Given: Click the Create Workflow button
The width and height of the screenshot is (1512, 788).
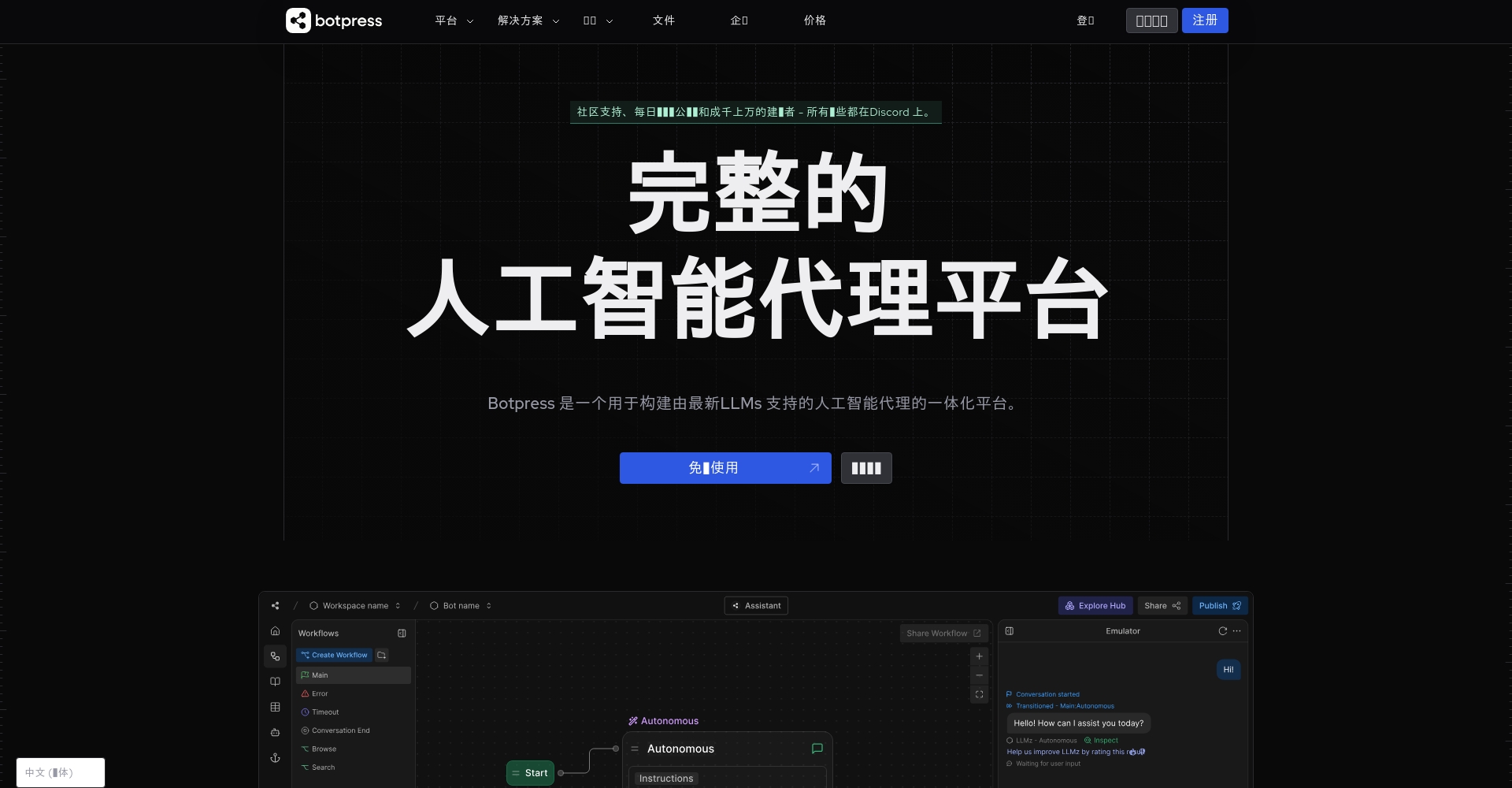Looking at the screenshot, I should pos(334,655).
